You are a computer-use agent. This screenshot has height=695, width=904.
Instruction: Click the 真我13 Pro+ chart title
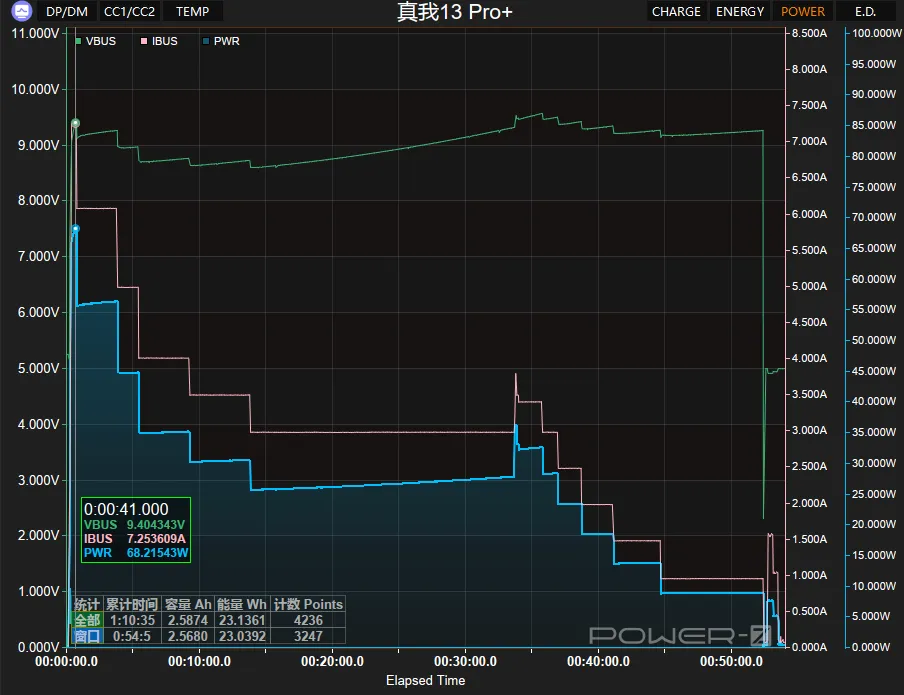point(454,12)
